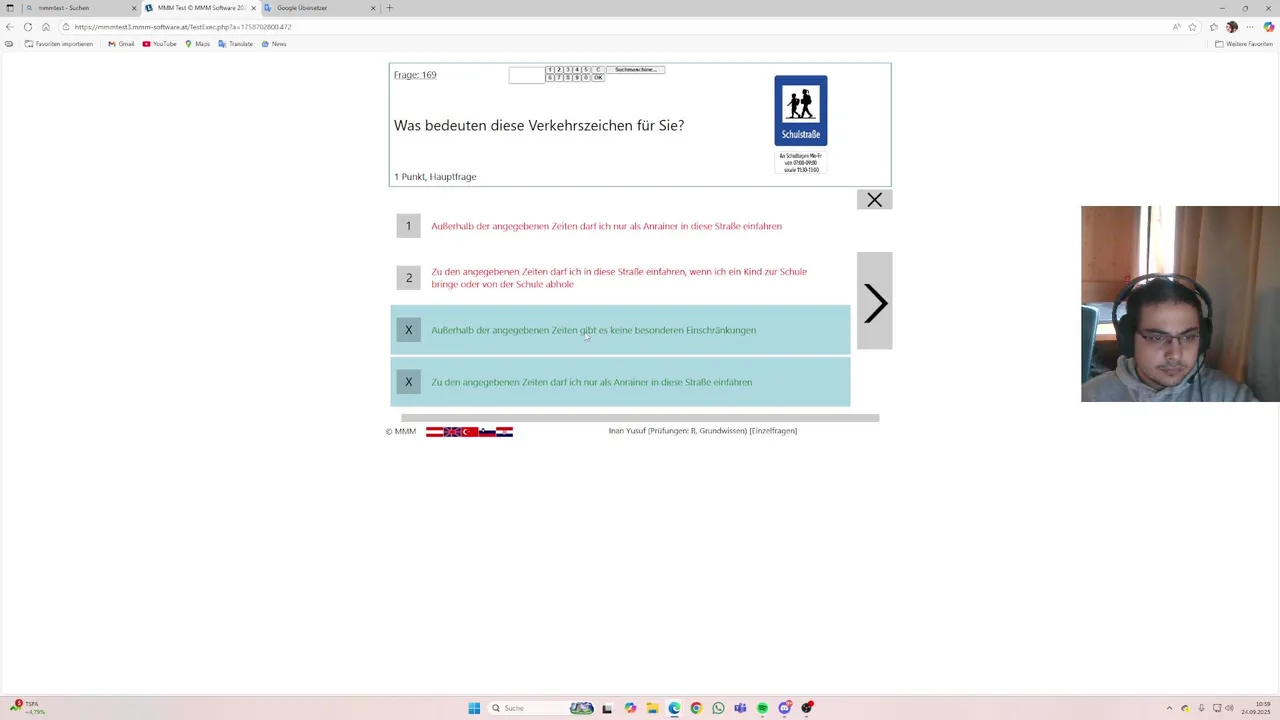Open the Favorites list icon

(1214, 27)
